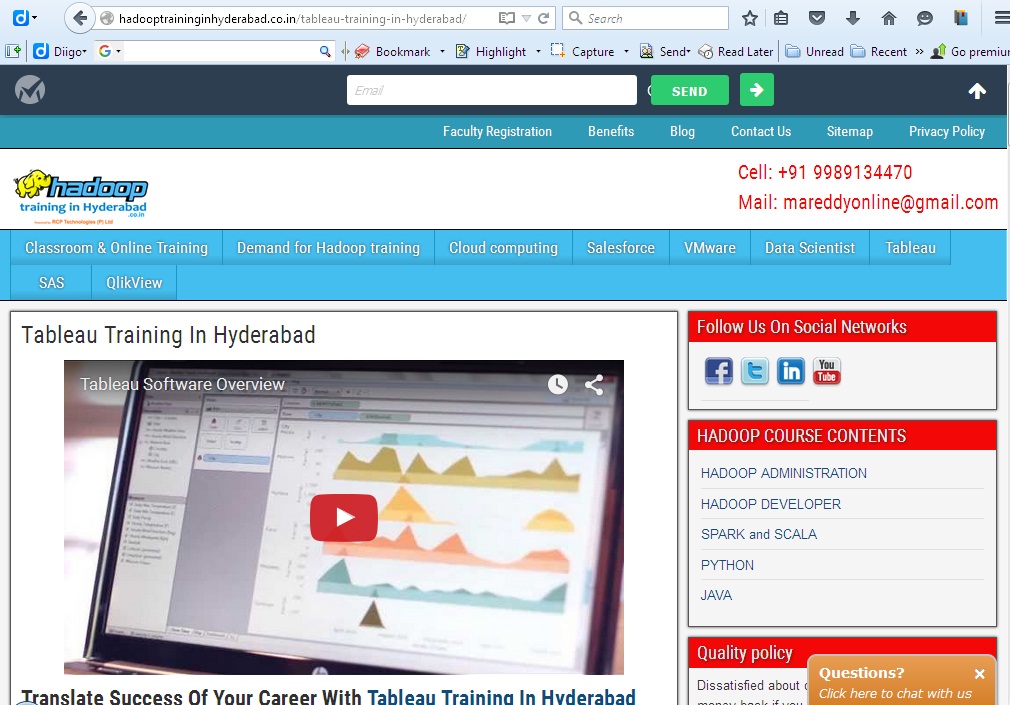Viewport: 1010px width, 705px height.
Task: Click the Hadoop training in Hyderabad logo
Action: tap(81, 197)
